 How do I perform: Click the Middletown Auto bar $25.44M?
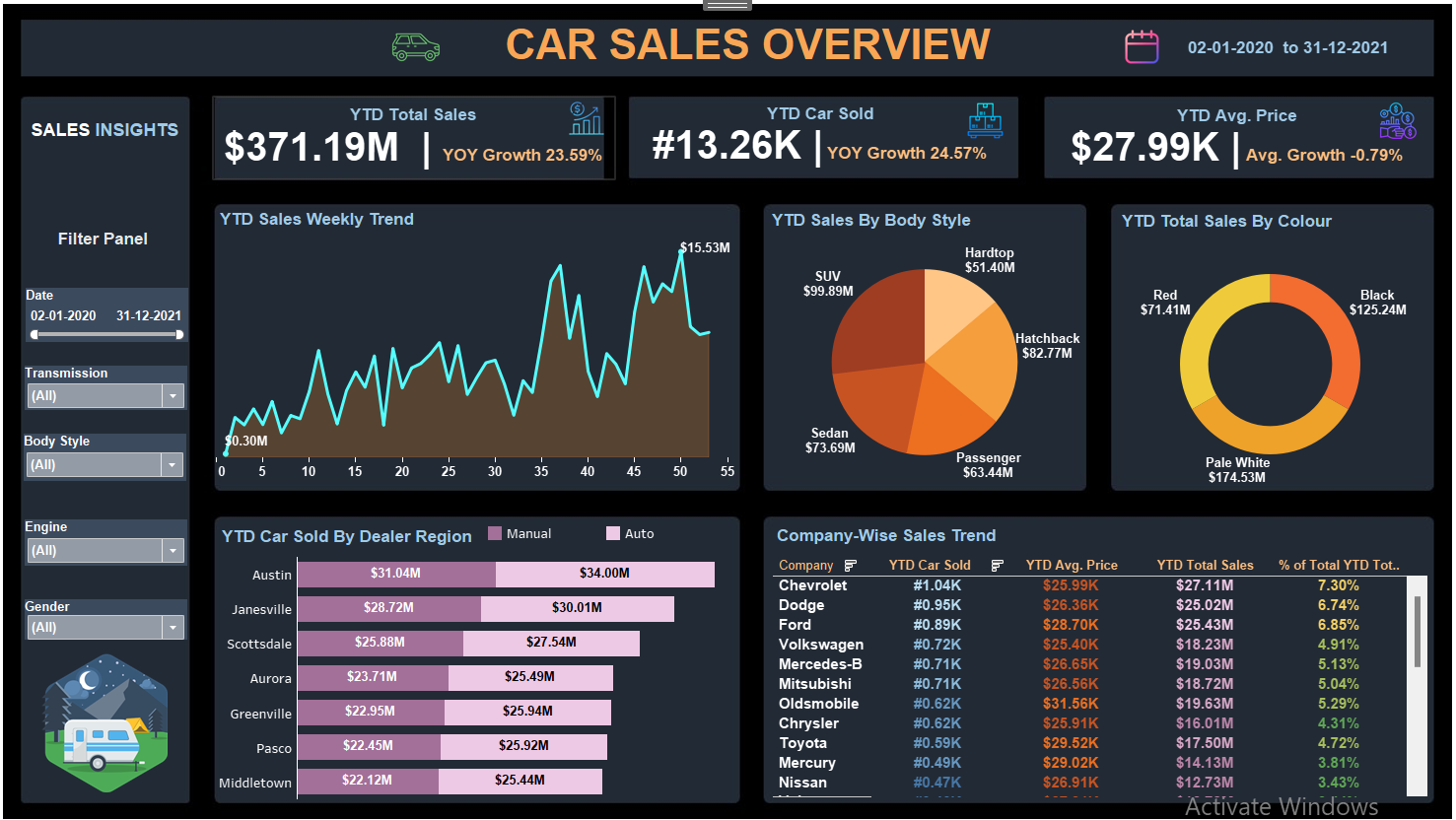point(520,781)
